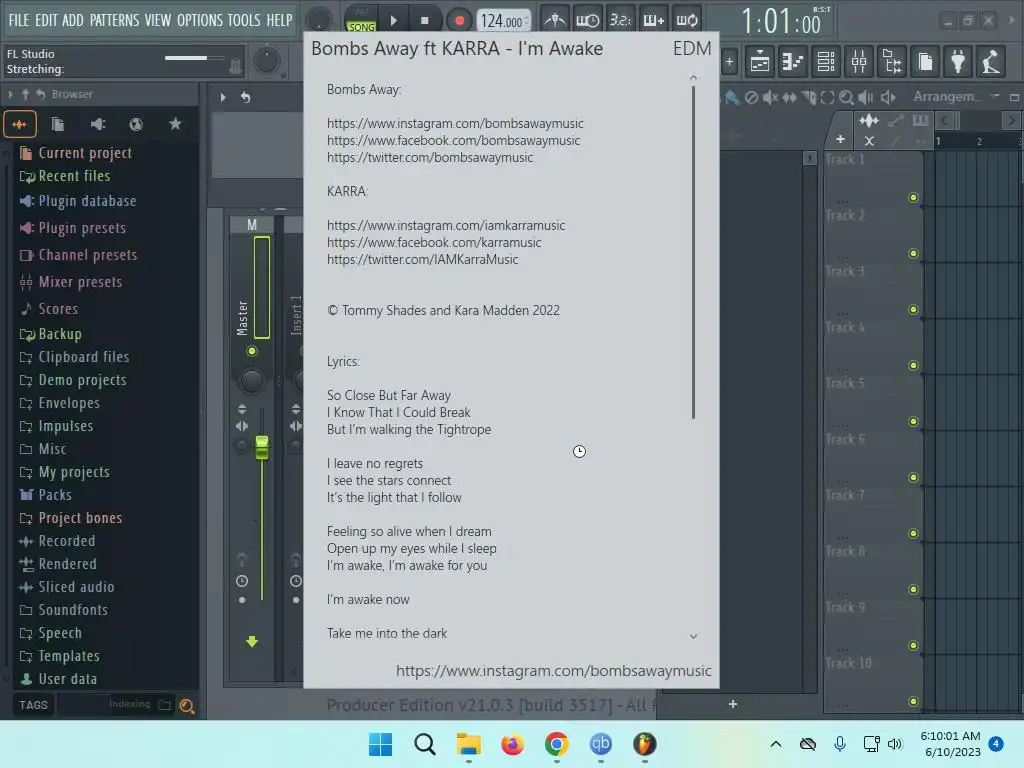Open the ADD menu
Image resolution: width=1024 pixels, height=768 pixels.
coord(72,20)
